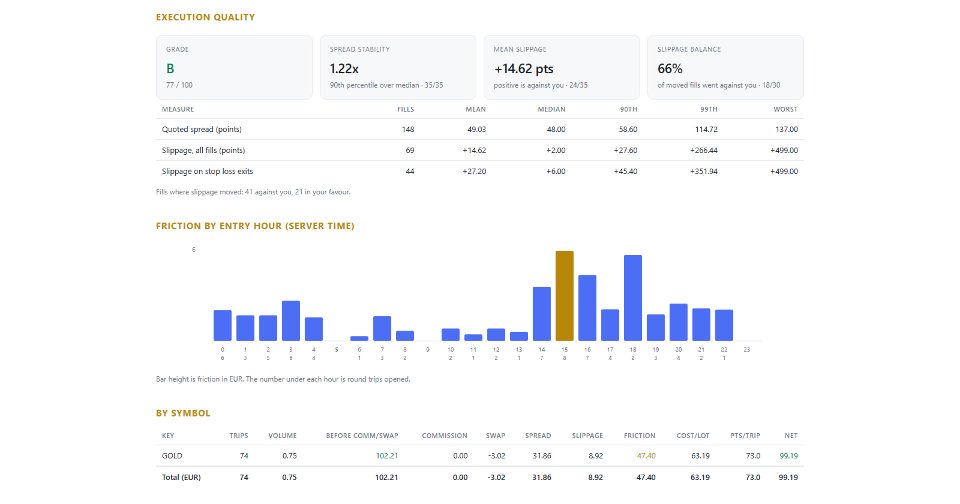Click the blue bar for hour 16
960x504 pixels.
pos(587,308)
